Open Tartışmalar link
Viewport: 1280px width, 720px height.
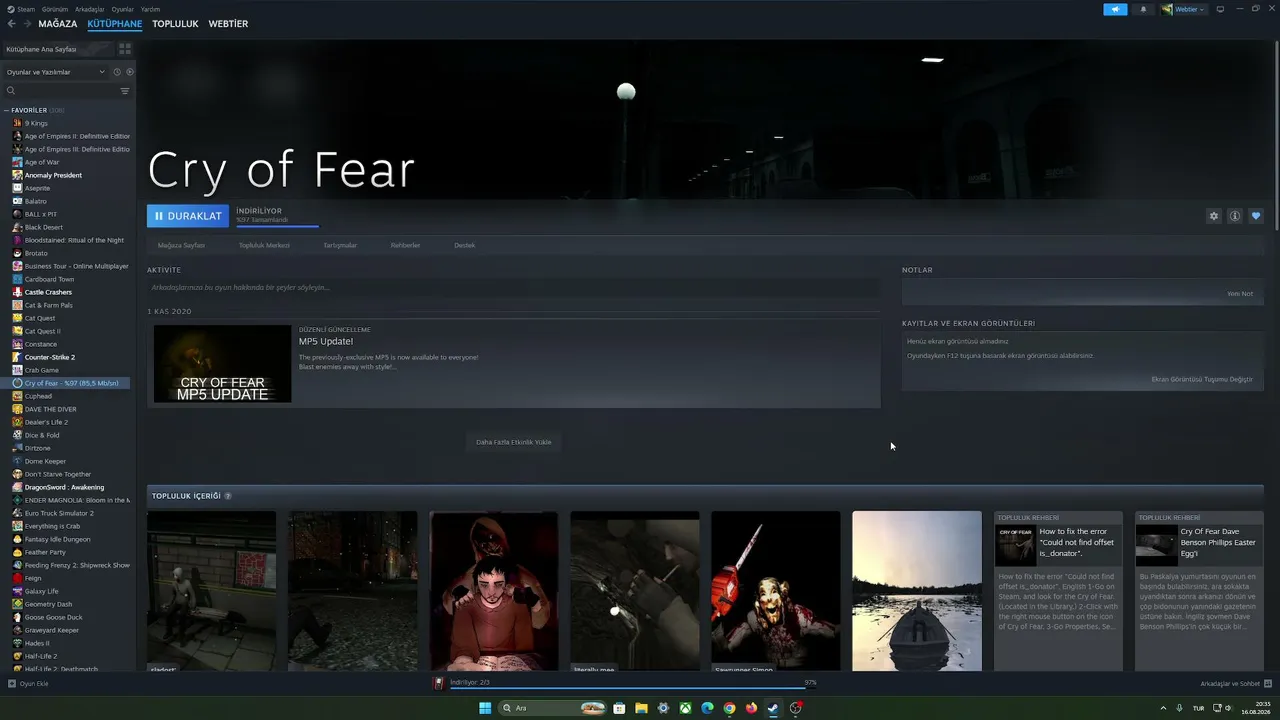tap(340, 245)
